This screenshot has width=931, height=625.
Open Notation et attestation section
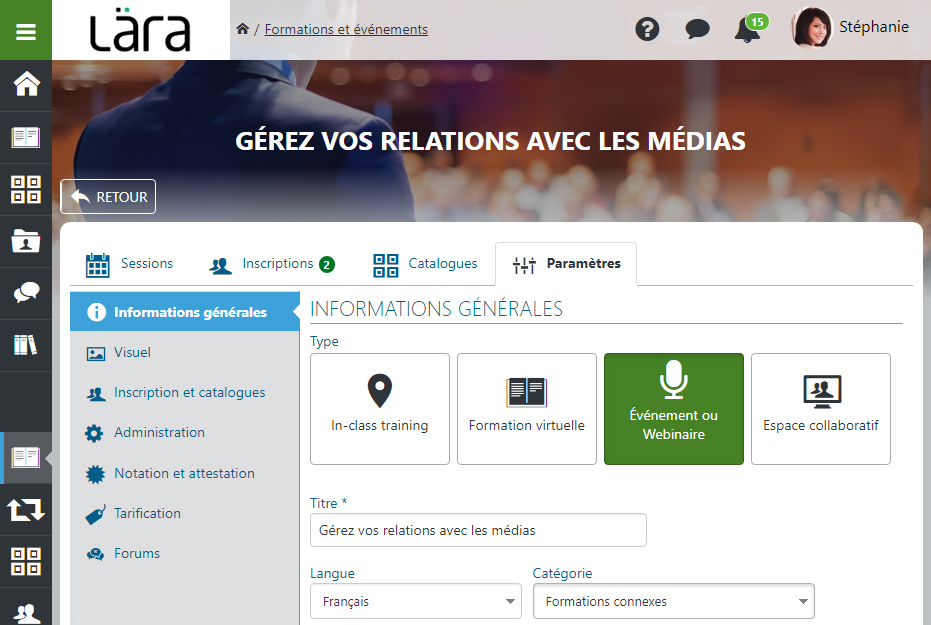tap(185, 473)
